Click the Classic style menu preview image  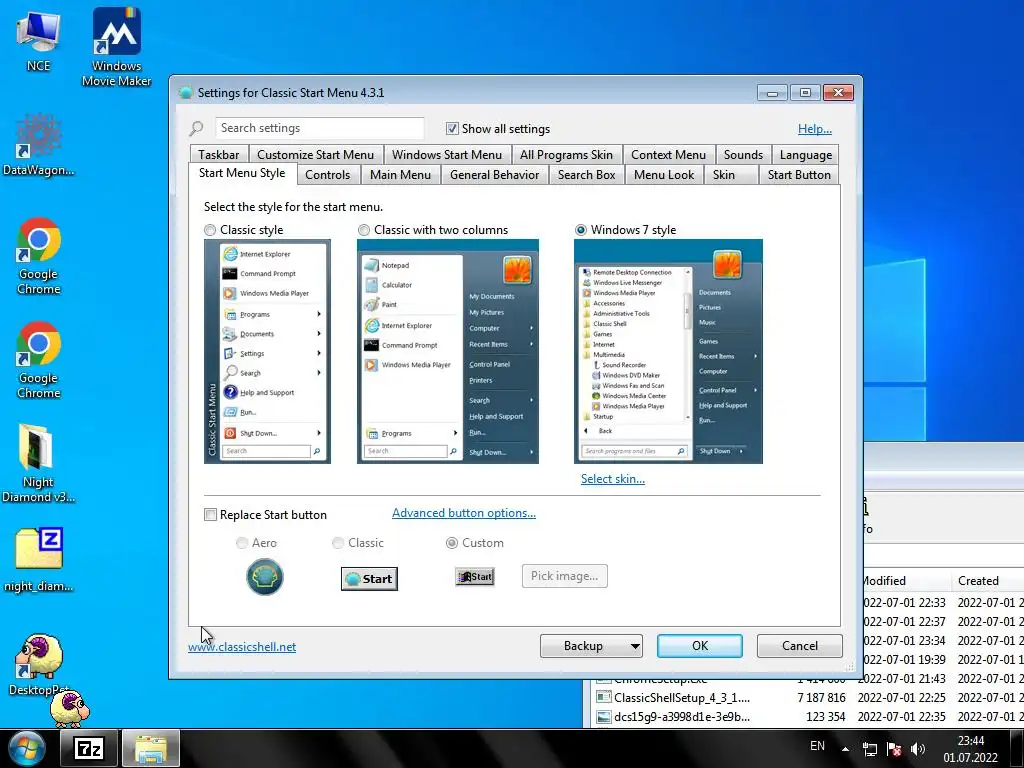(267, 351)
